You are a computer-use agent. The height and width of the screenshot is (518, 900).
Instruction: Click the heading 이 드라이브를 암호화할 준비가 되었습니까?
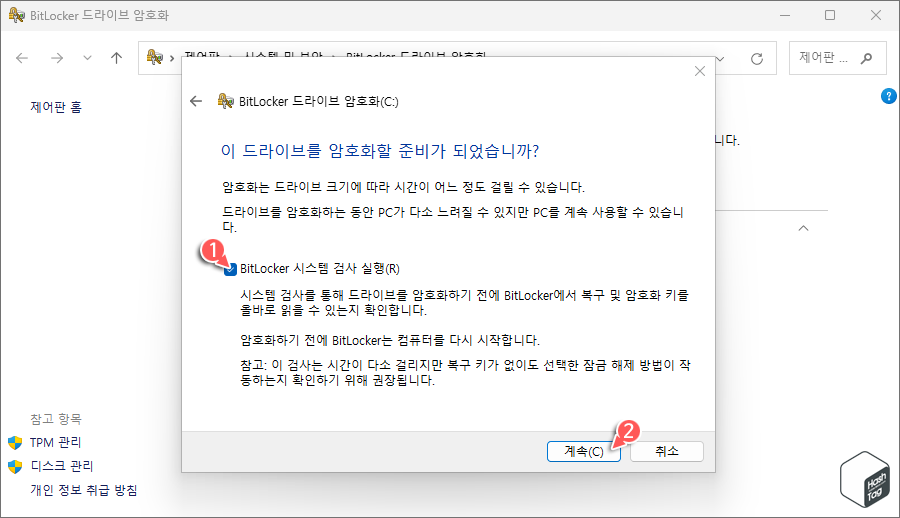click(380, 151)
